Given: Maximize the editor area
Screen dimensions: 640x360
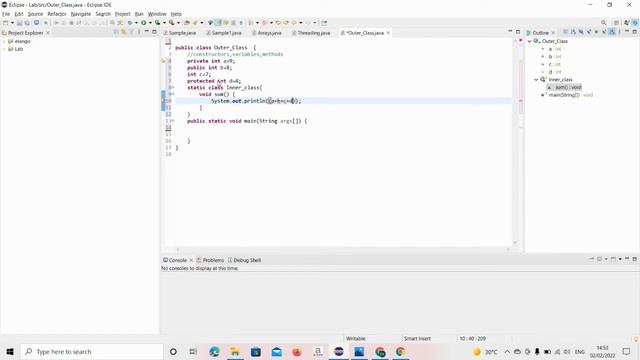Looking at the screenshot, I should point(518,31).
